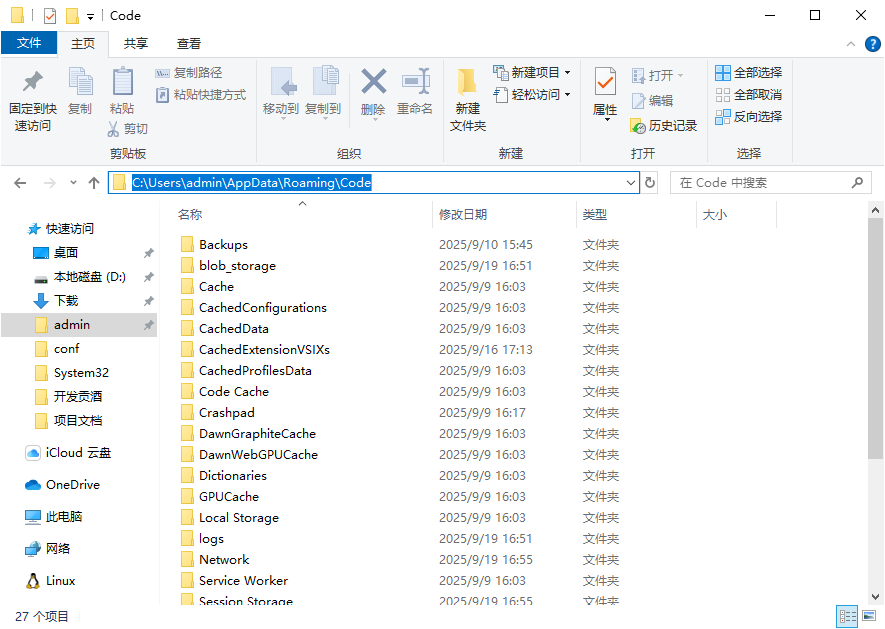Open the Help question mark icon
Screen dimensions: 885x629
(x=872, y=44)
